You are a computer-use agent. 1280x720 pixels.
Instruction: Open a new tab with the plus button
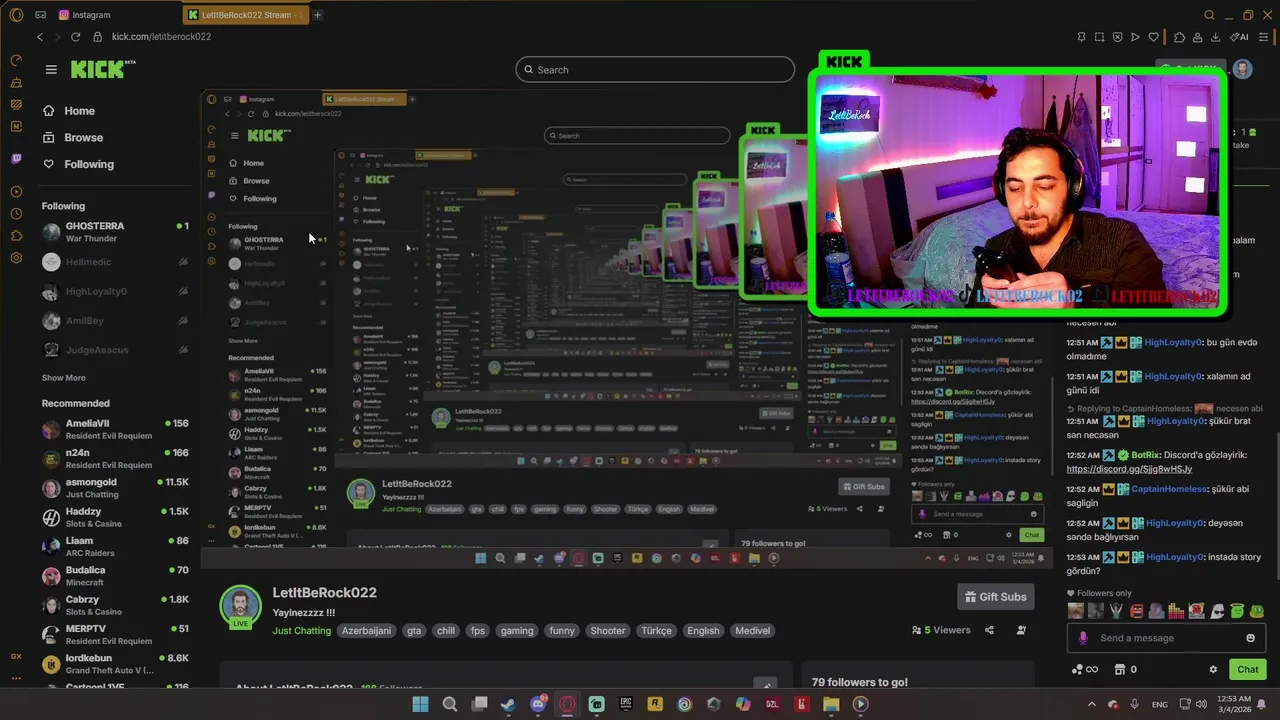tap(317, 15)
